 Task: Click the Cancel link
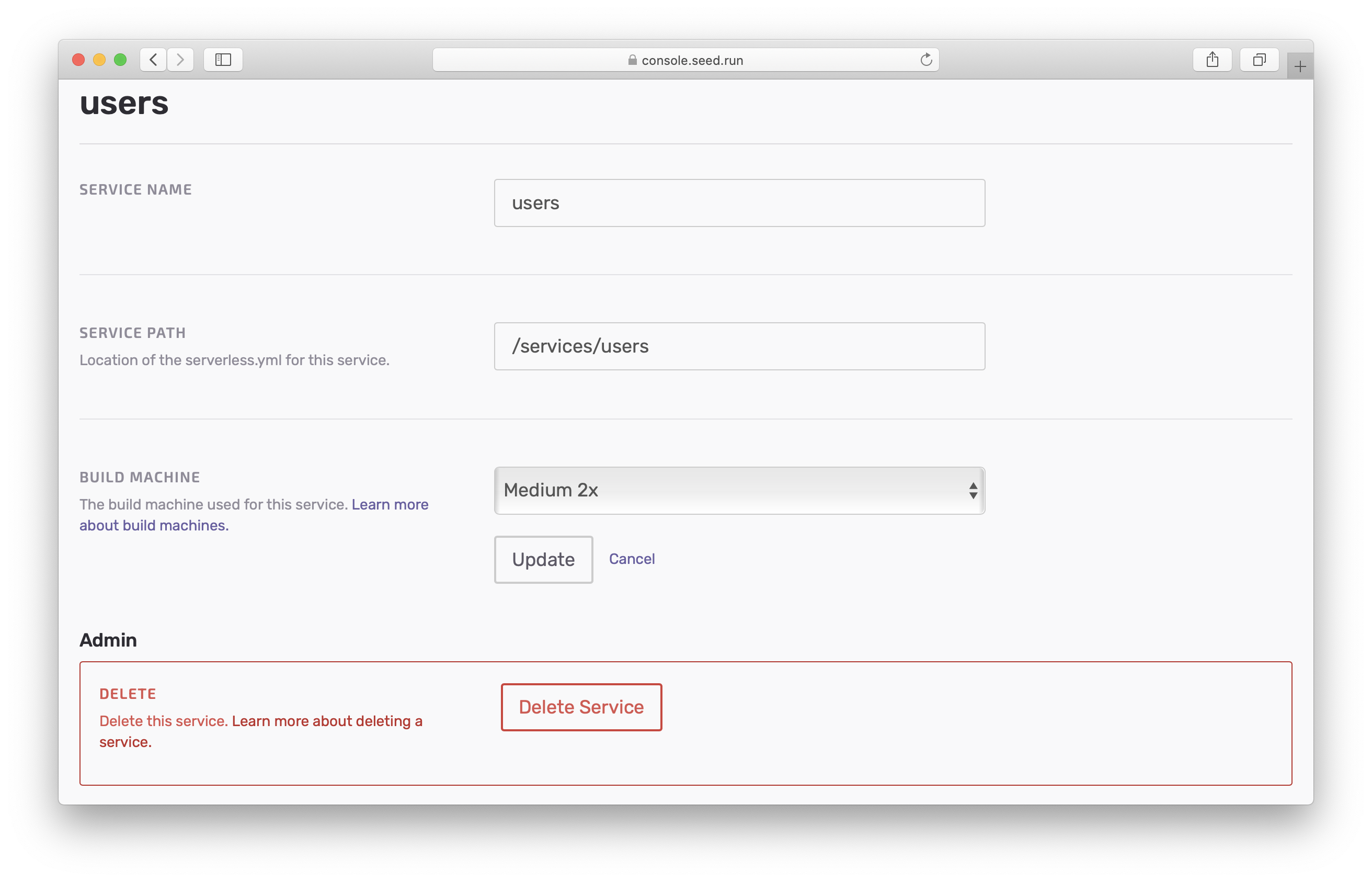pos(631,559)
